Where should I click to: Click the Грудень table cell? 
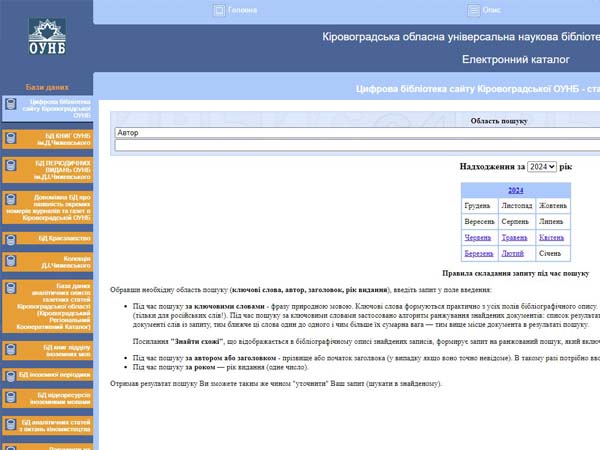(480, 206)
